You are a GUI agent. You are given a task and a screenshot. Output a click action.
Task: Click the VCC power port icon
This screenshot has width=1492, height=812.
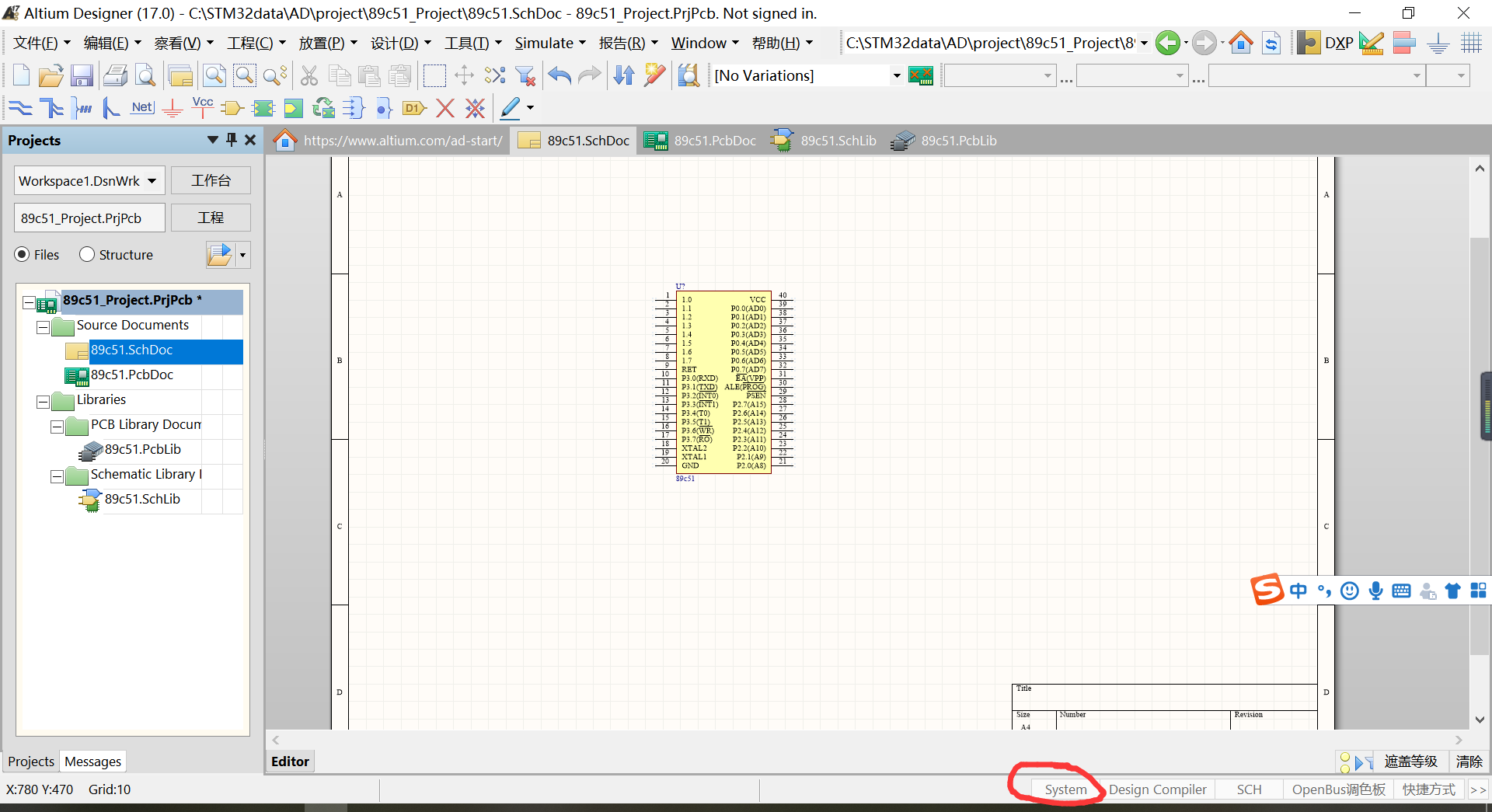[x=203, y=108]
